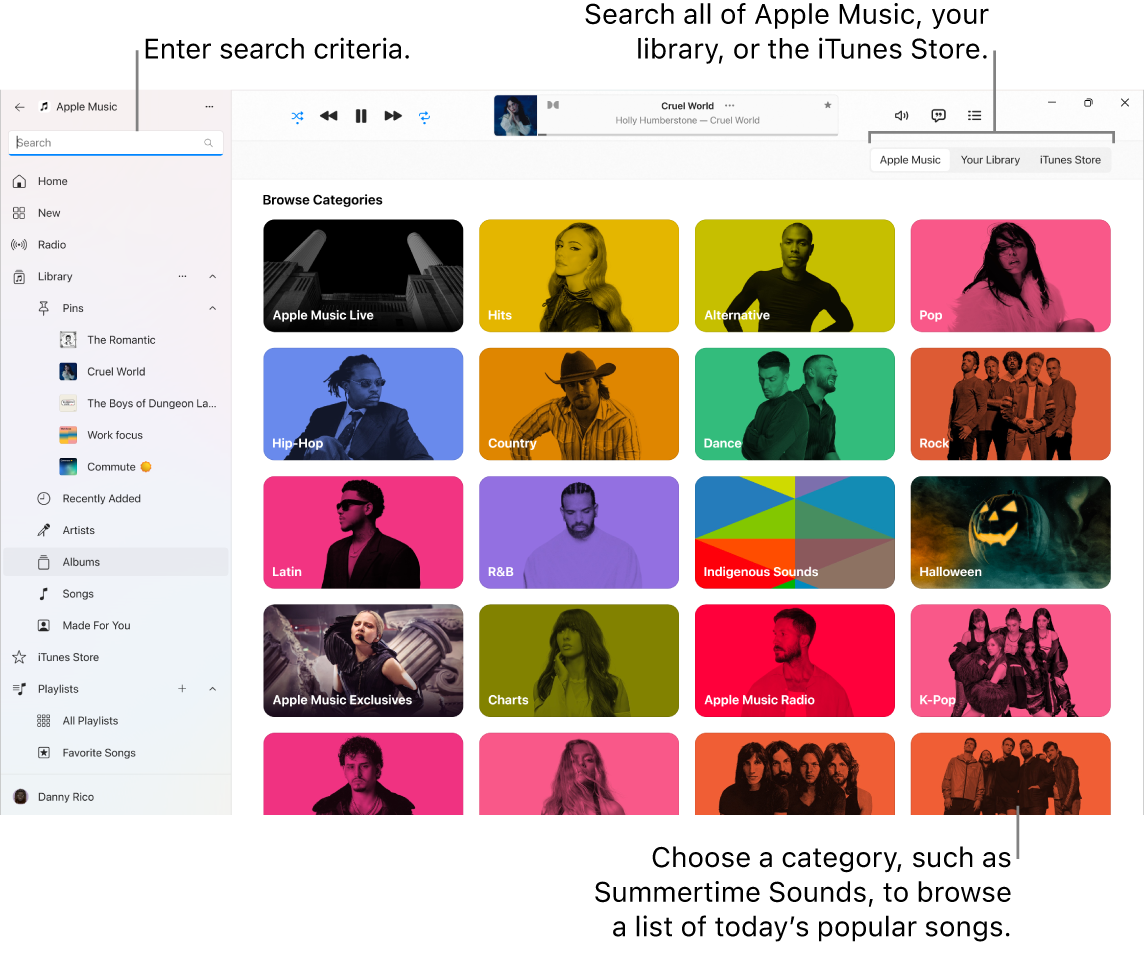Browse the R&B category

pyautogui.click(x=579, y=533)
